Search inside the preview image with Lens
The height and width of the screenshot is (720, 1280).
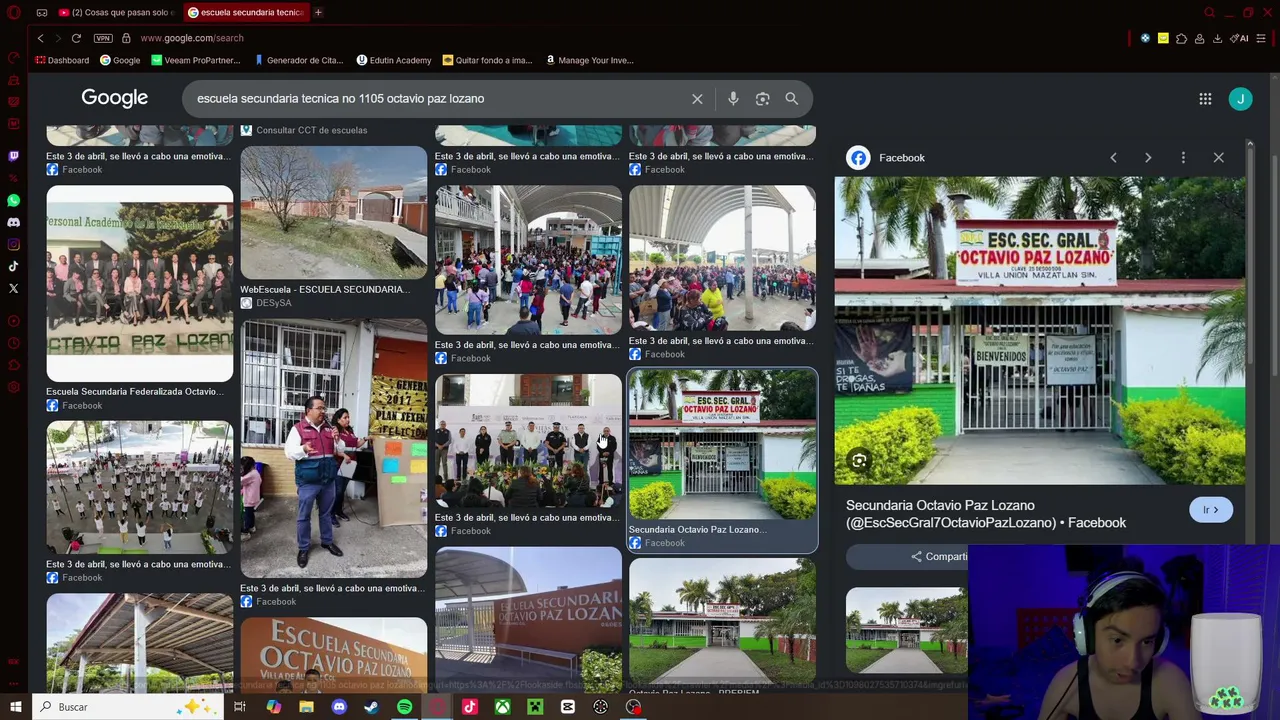click(x=859, y=461)
